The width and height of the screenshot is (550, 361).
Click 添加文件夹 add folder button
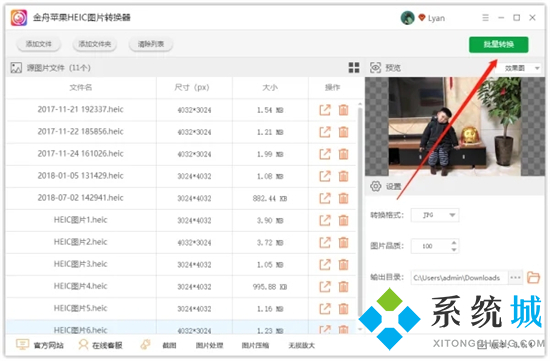[95, 44]
